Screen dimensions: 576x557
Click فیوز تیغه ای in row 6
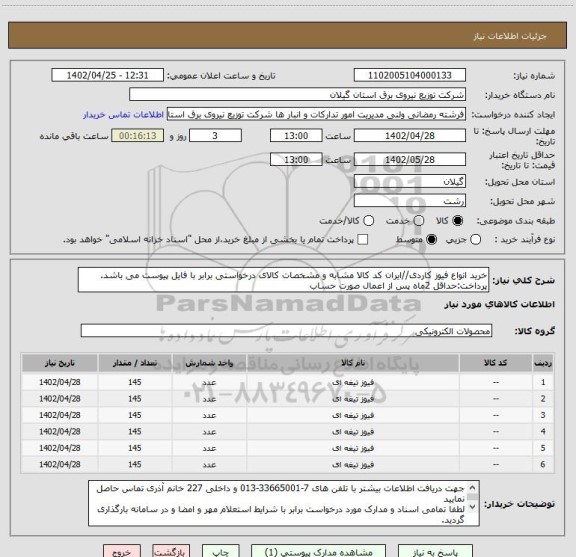[x=353, y=464]
